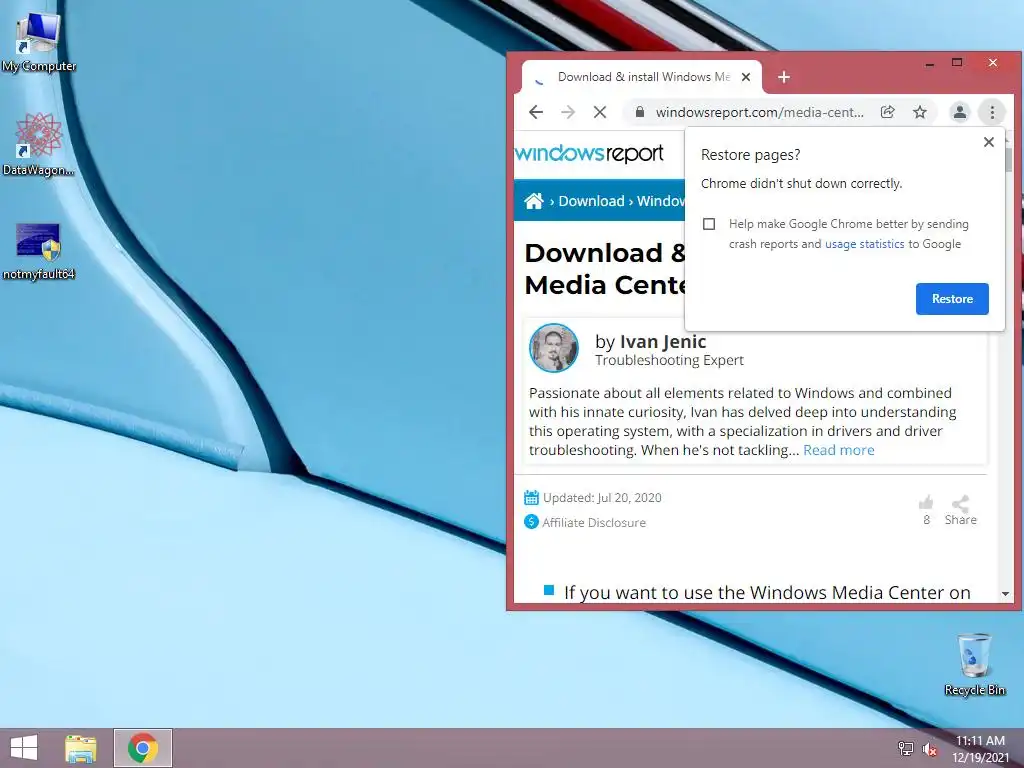Click Read more in author bio
The image size is (1024, 768).
[839, 450]
